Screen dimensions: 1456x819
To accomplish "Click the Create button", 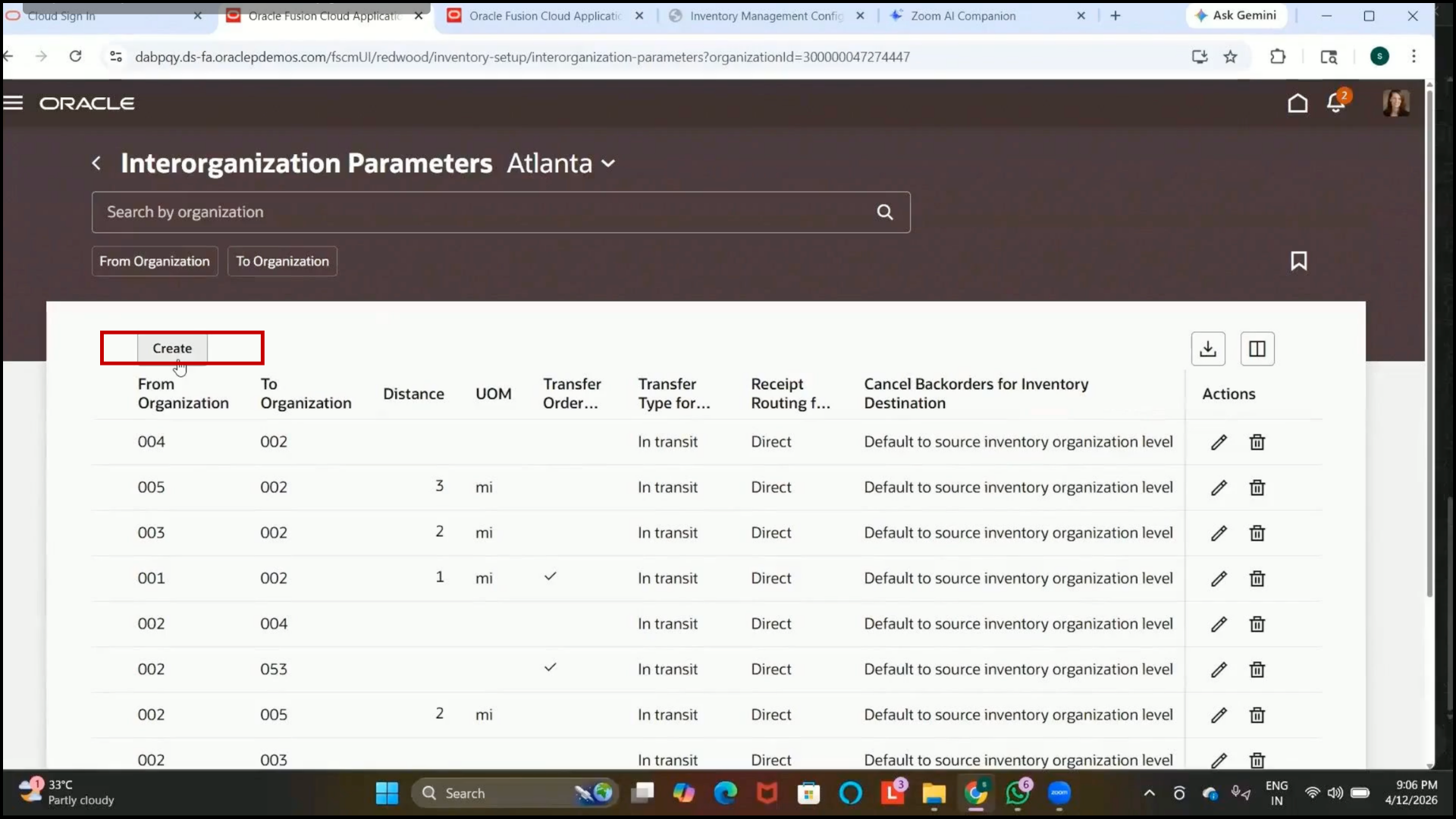I will [x=172, y=348].
